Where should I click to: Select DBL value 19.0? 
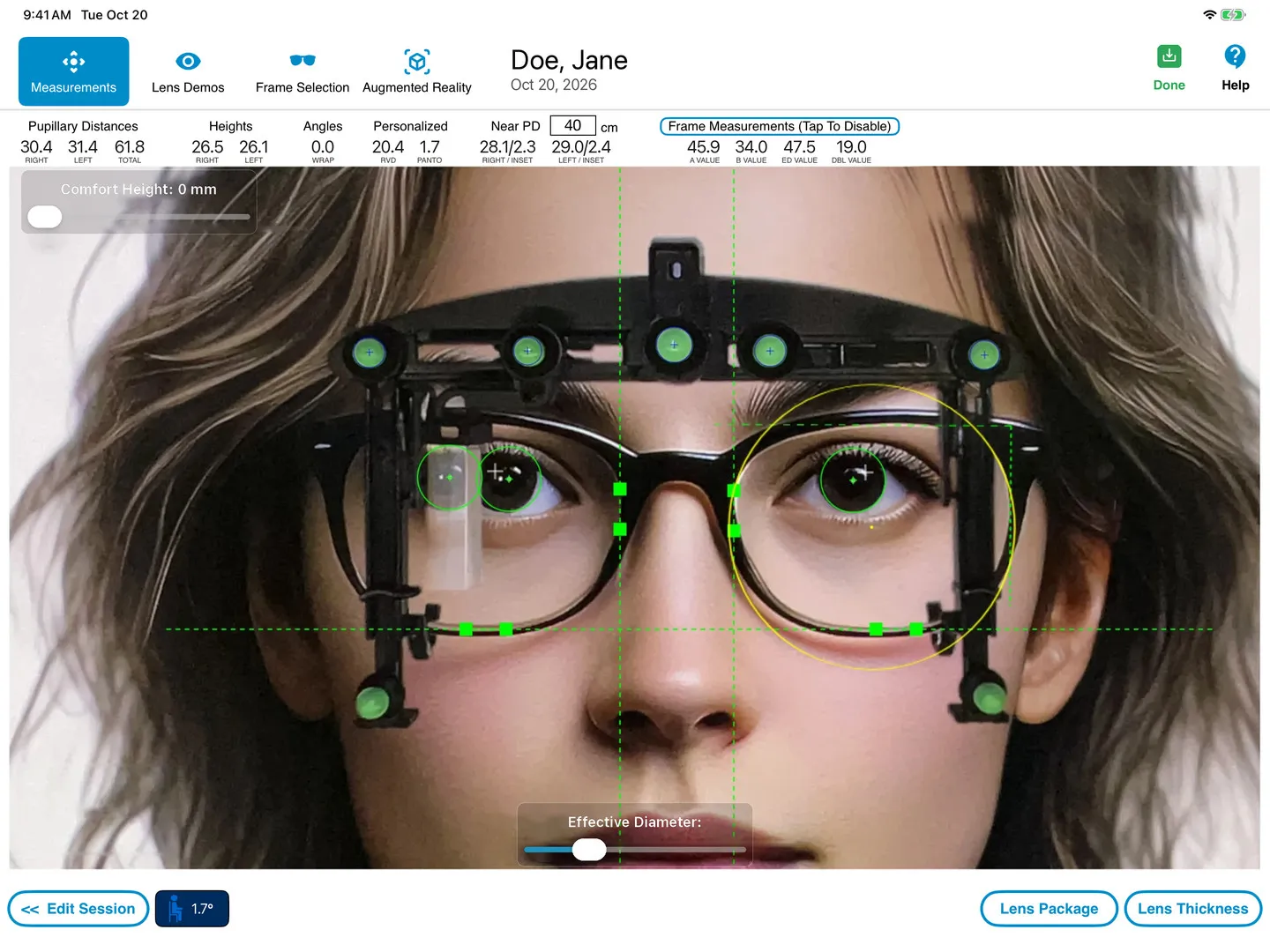click(x=851, y=147)
